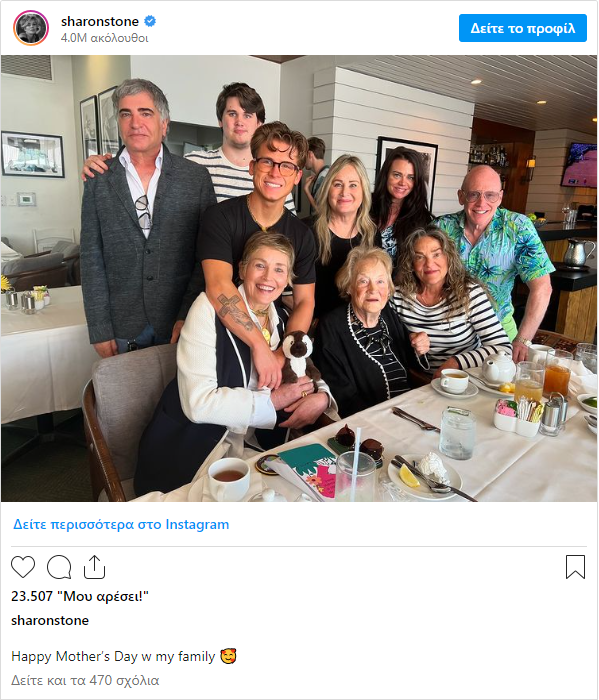599x700 pixels.
Task: View the 23.507 "Μου αρέσει!" likes list
Action: [x=79, y=596]
